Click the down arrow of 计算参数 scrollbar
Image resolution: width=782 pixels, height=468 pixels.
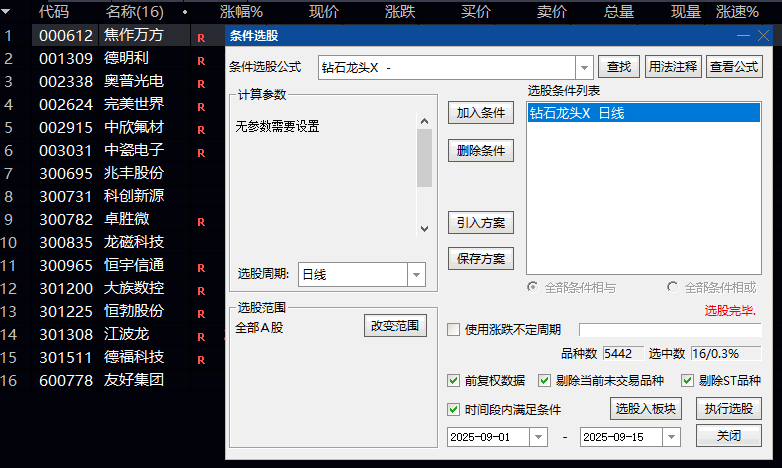(424, 229)
